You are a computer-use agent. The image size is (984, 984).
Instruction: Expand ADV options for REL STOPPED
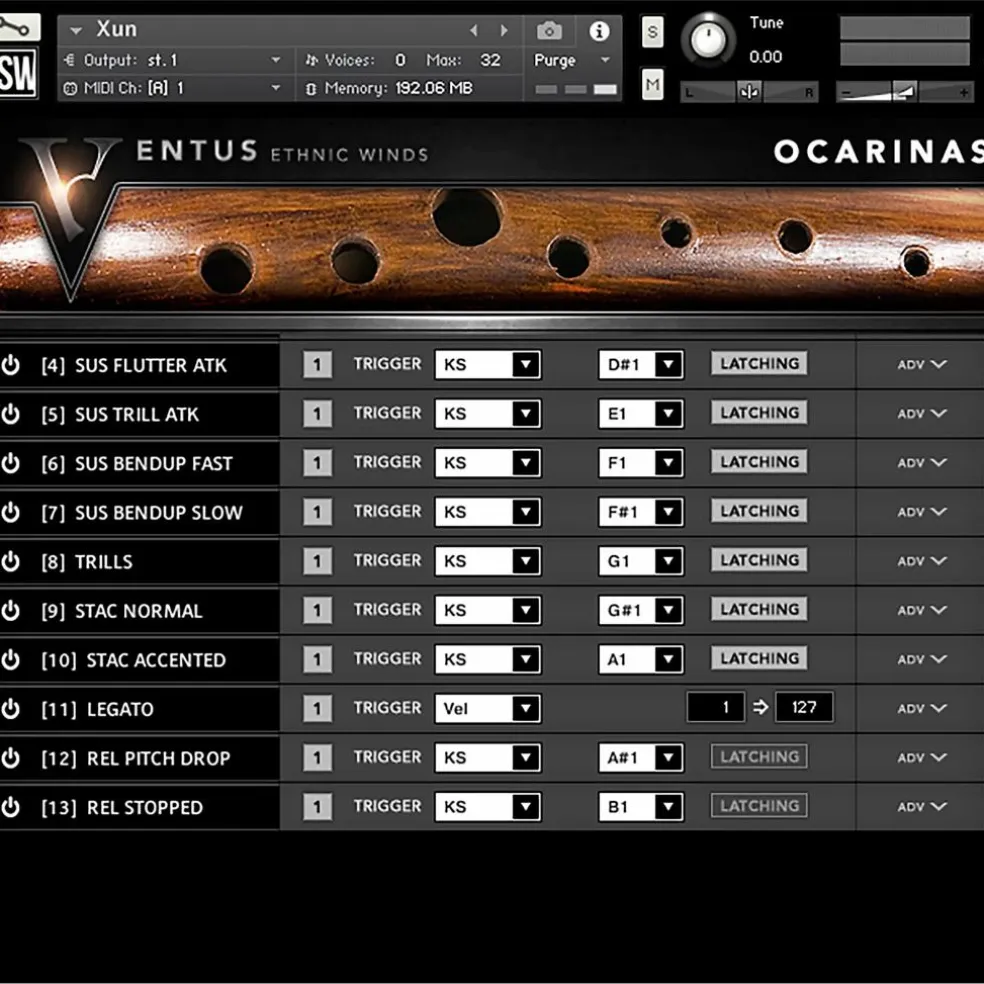point(921,806)
